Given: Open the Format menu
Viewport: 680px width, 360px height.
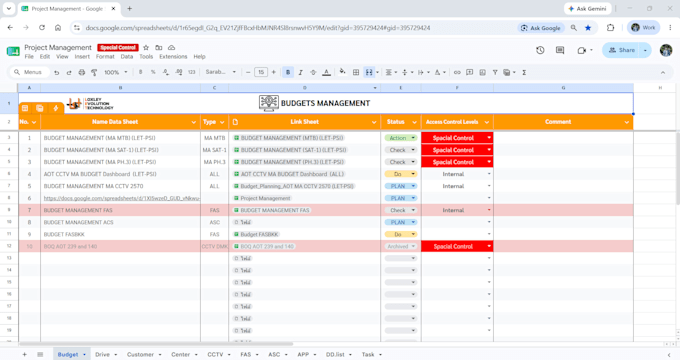Looking at the screenshot, I should [x=105, y=57].
